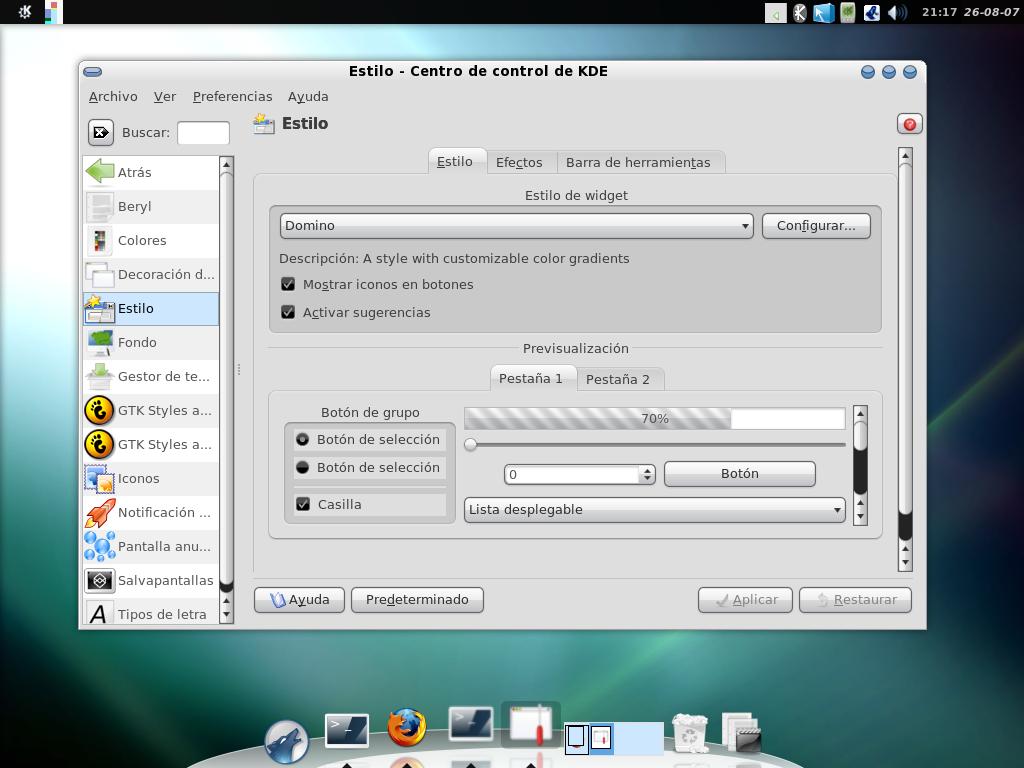Select the Estilo module in sidebar
Viewport: 1024px width, 768px height.
(x=151, y=308)
